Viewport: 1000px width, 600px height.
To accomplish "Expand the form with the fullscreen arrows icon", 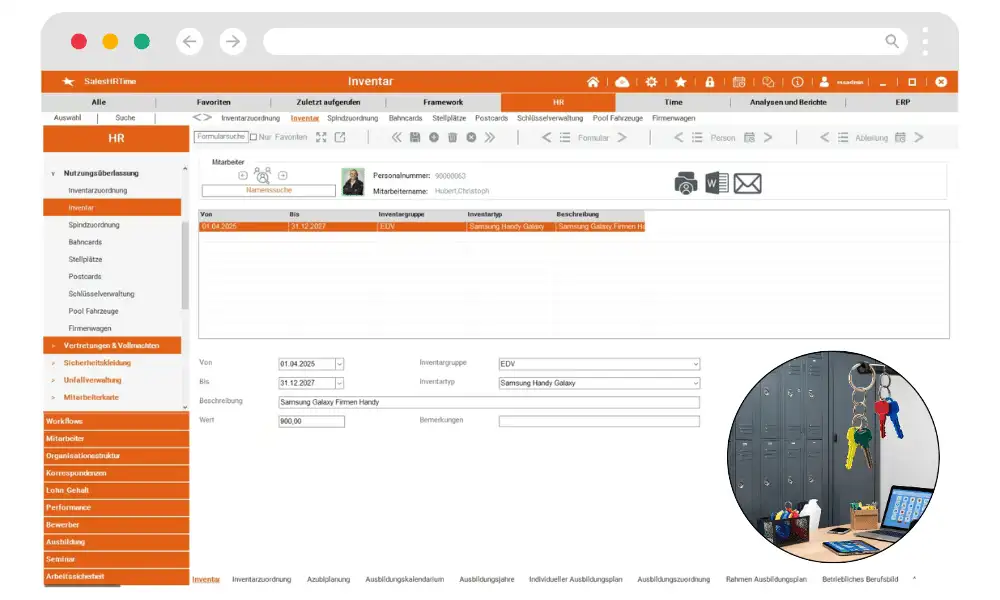I will pyautogui.click(x=321, y=137).
